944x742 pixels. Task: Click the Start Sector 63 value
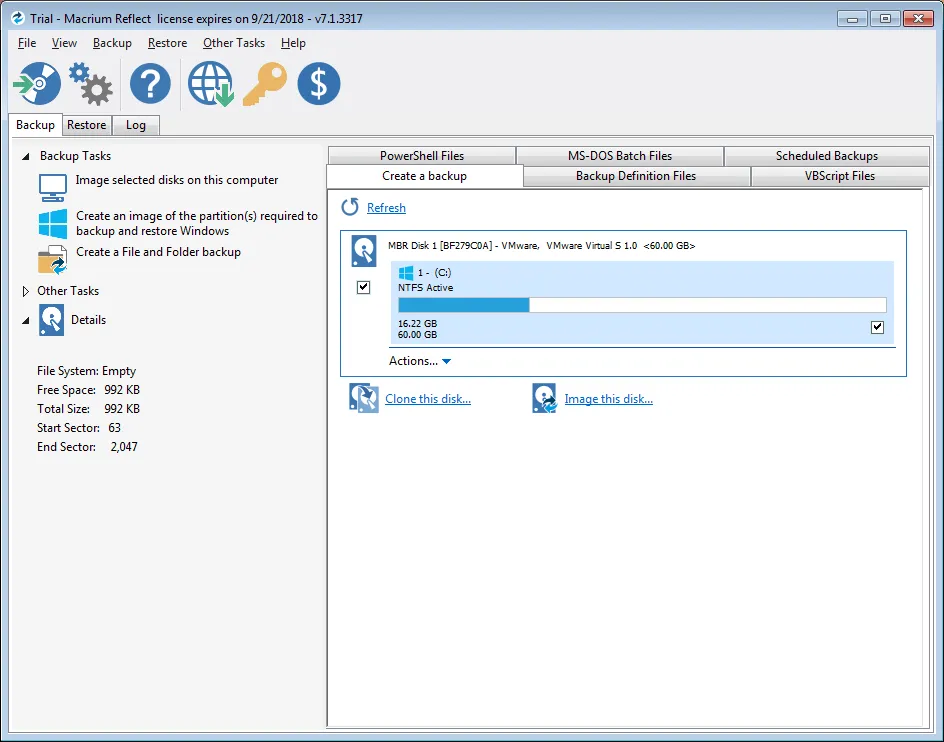click(114, 428)
